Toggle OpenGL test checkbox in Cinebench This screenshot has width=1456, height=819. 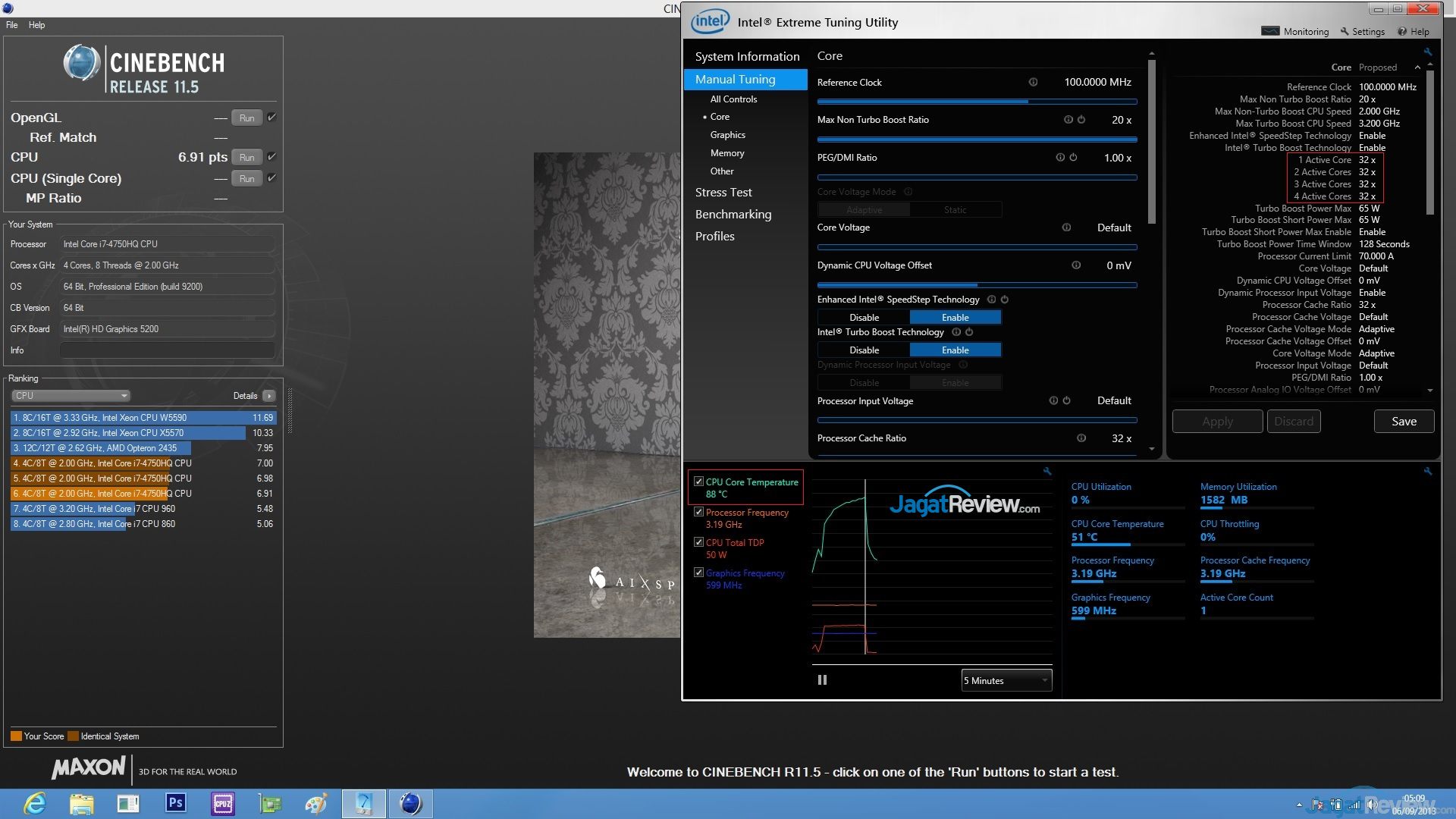[x=271, y=118]
